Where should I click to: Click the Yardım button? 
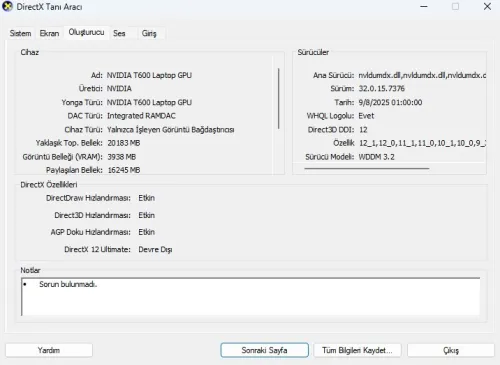coord(49,350)
